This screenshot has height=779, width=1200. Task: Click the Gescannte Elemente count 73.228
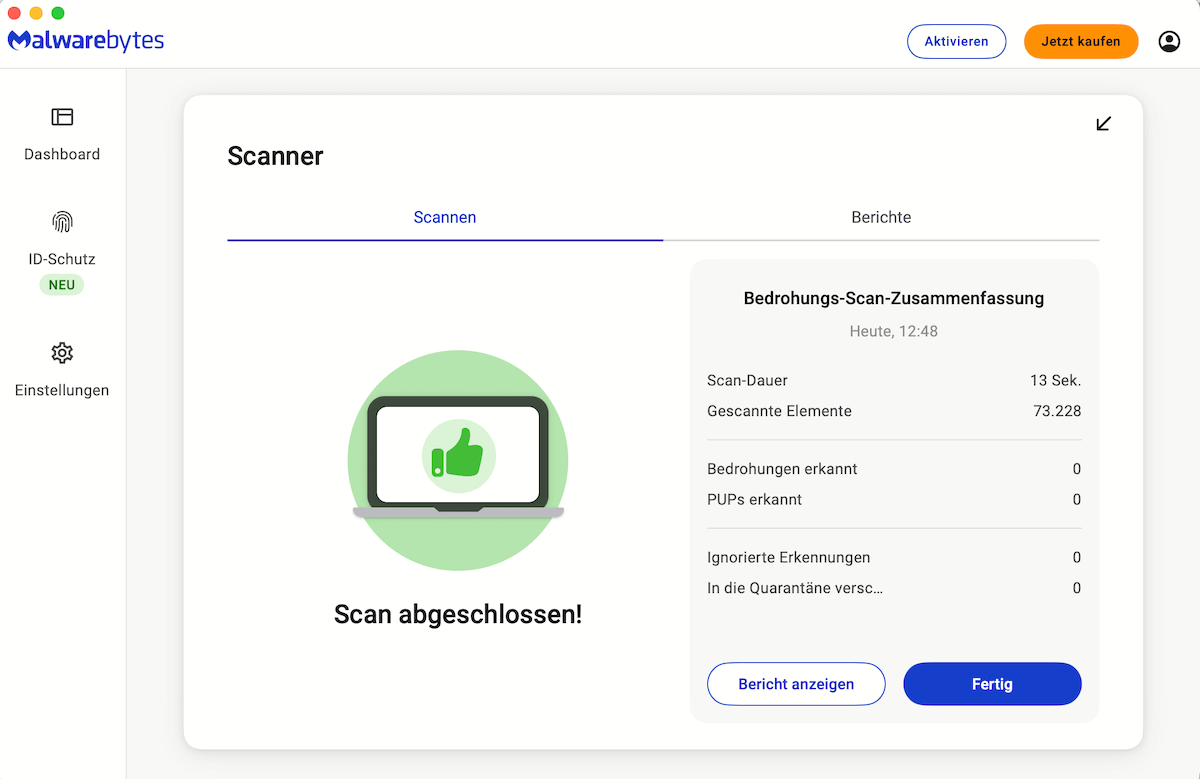click(x=1056, y=411)
